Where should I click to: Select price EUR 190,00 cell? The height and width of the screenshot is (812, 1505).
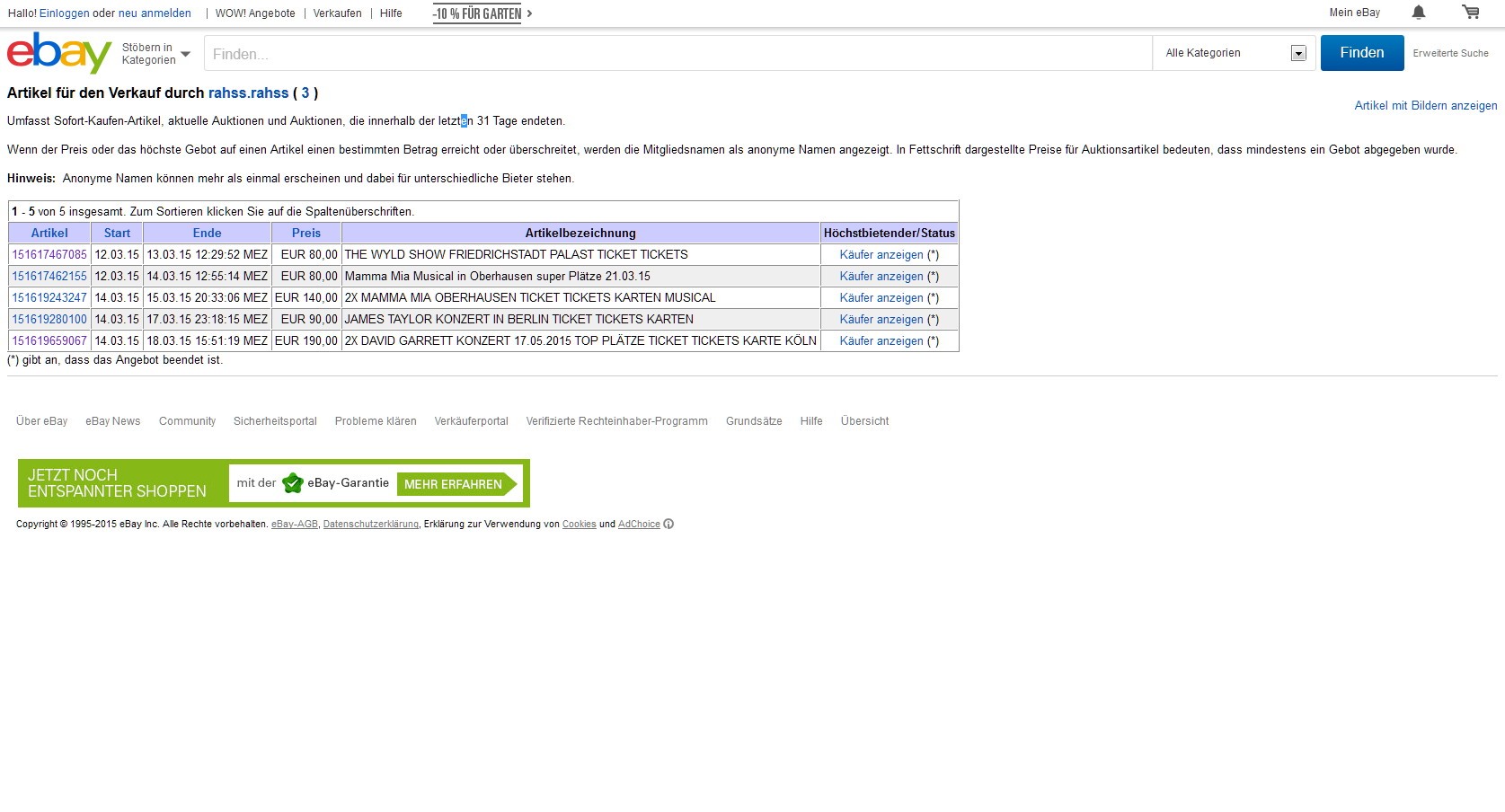306,341
